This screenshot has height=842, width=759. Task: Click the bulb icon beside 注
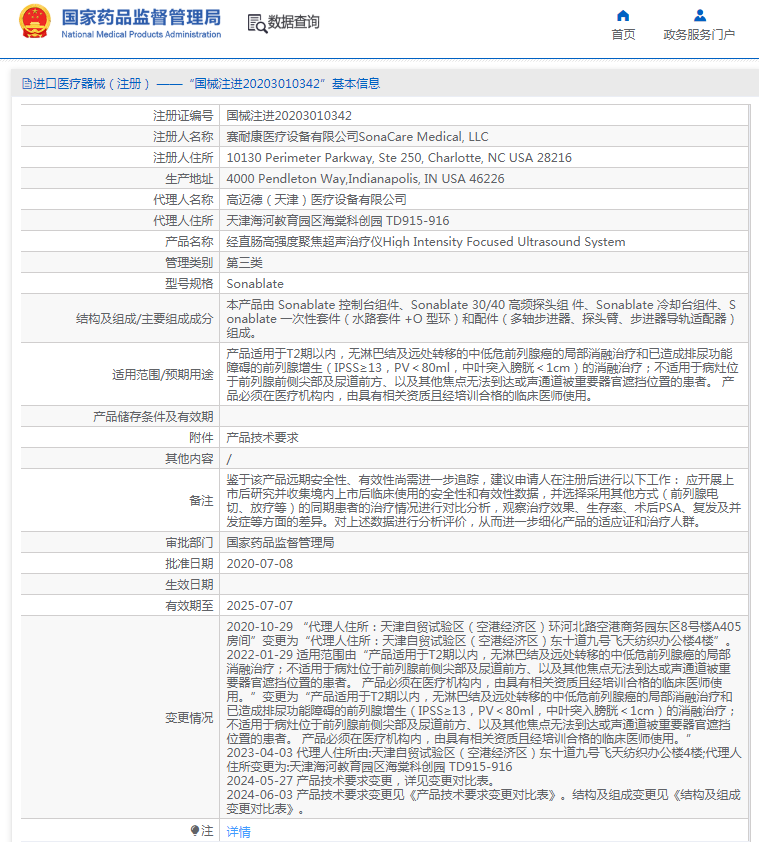(x=194, y=830)
